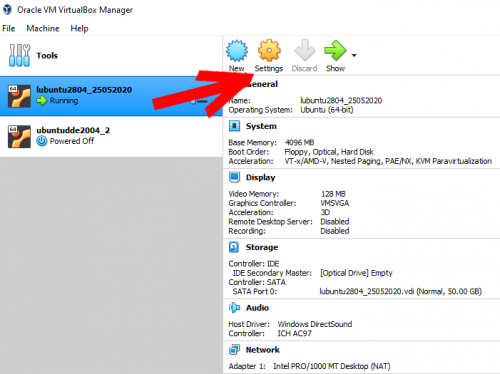The image size is (500, 374).
Task: Open the machine tools menu on lubuntu row
Action: point(199,101)
